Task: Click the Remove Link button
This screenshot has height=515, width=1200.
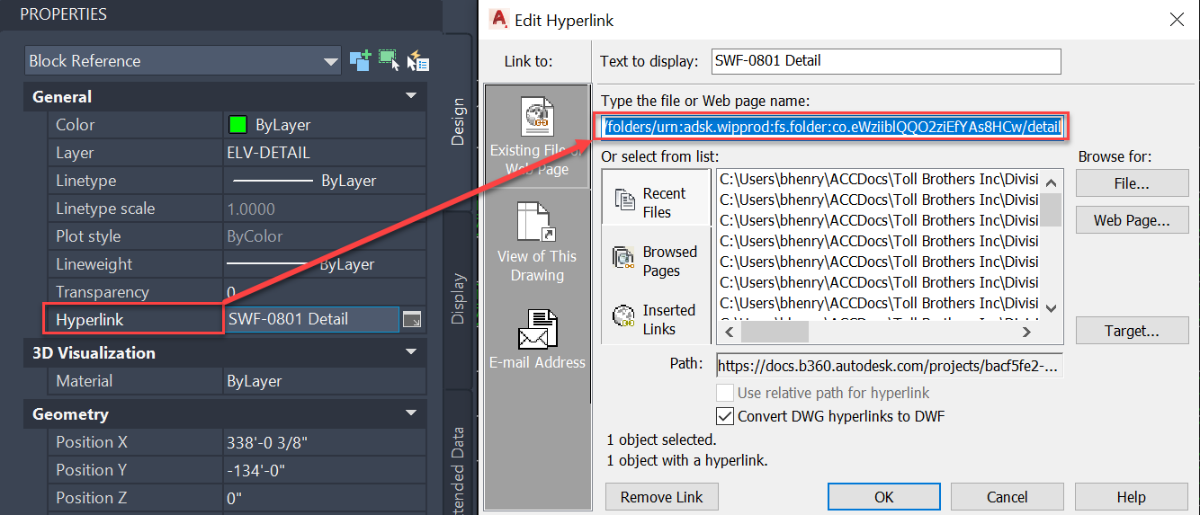Action: tap(661, 497)
